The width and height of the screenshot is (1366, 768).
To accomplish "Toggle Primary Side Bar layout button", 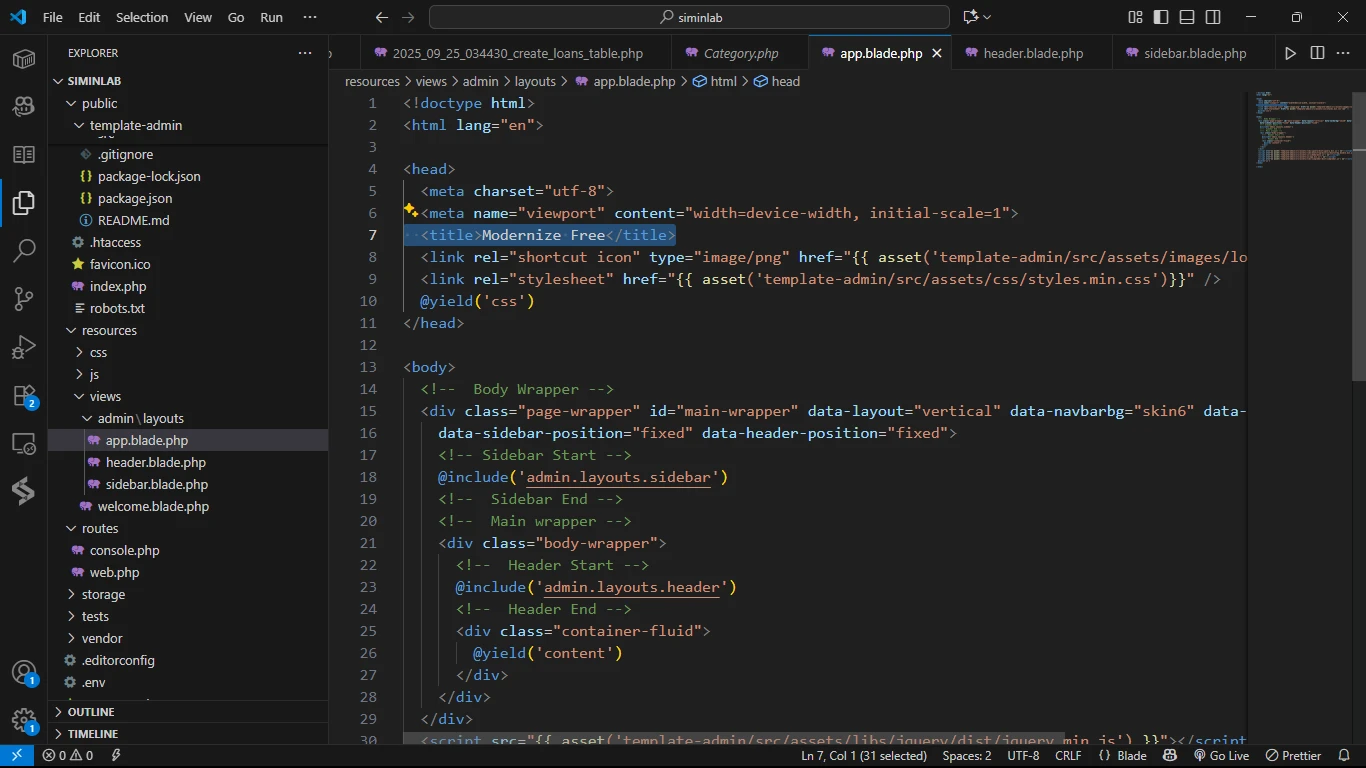I will coord(1161,17).
